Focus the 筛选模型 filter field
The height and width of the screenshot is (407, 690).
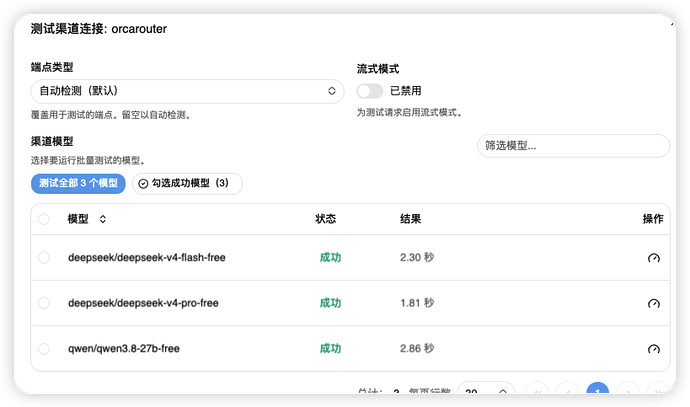pos(573,146)
